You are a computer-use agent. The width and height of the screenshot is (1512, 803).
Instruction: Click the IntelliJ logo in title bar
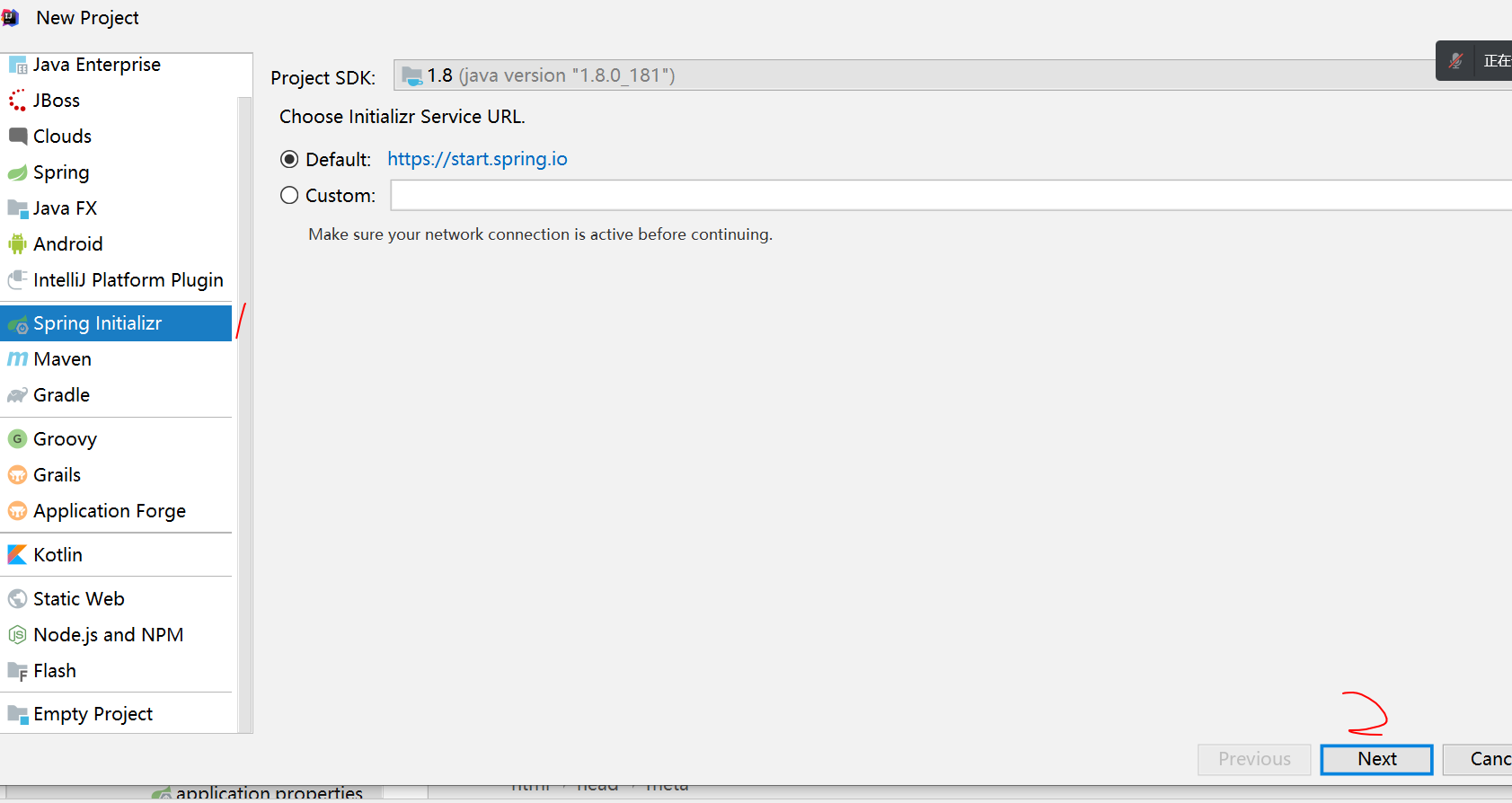[x=10, y=18]
